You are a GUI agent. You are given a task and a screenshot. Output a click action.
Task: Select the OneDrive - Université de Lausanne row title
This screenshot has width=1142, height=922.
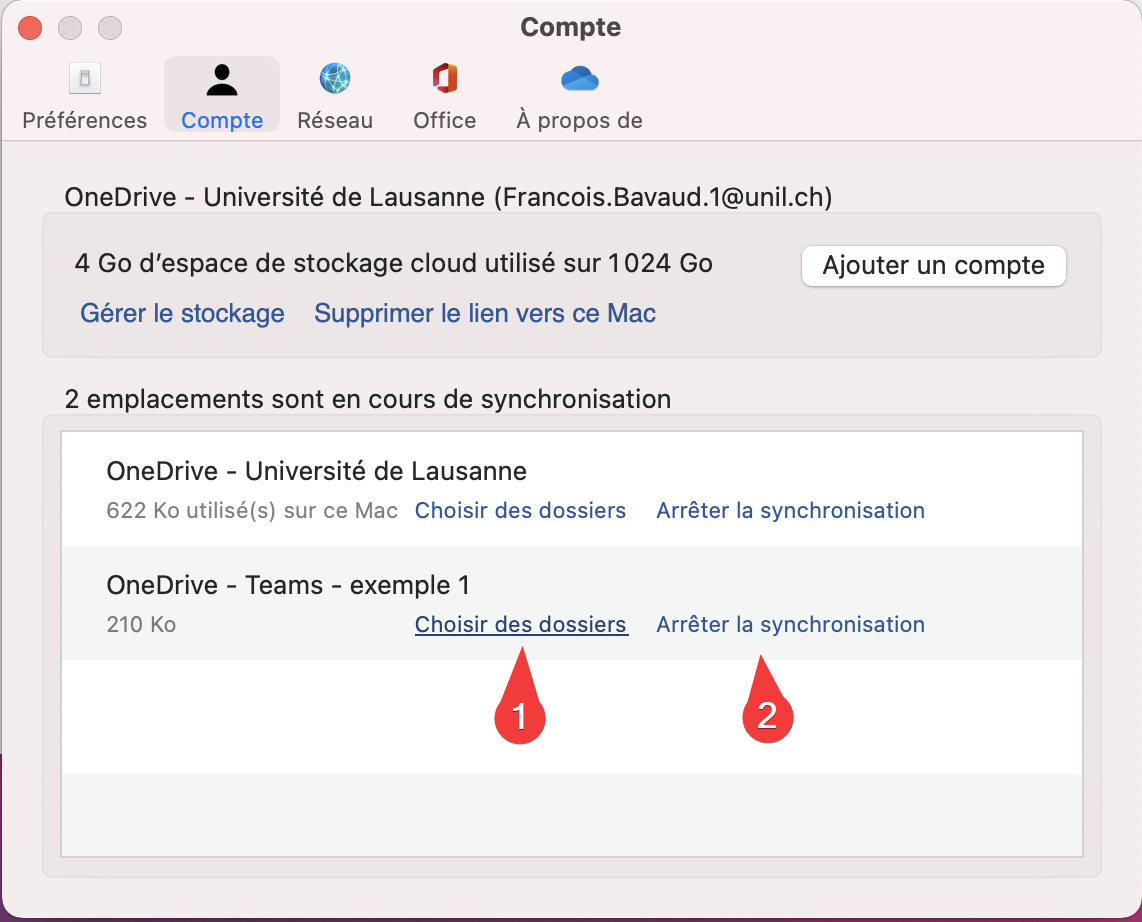[x=316, y=471]
